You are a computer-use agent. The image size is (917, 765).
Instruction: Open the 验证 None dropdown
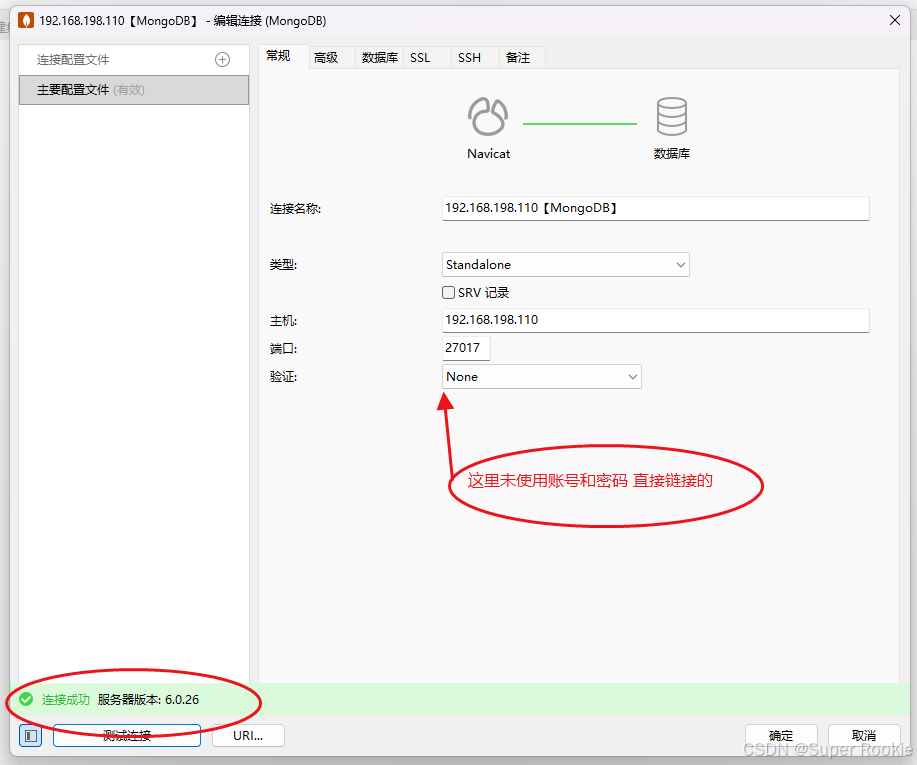[542, 377]
